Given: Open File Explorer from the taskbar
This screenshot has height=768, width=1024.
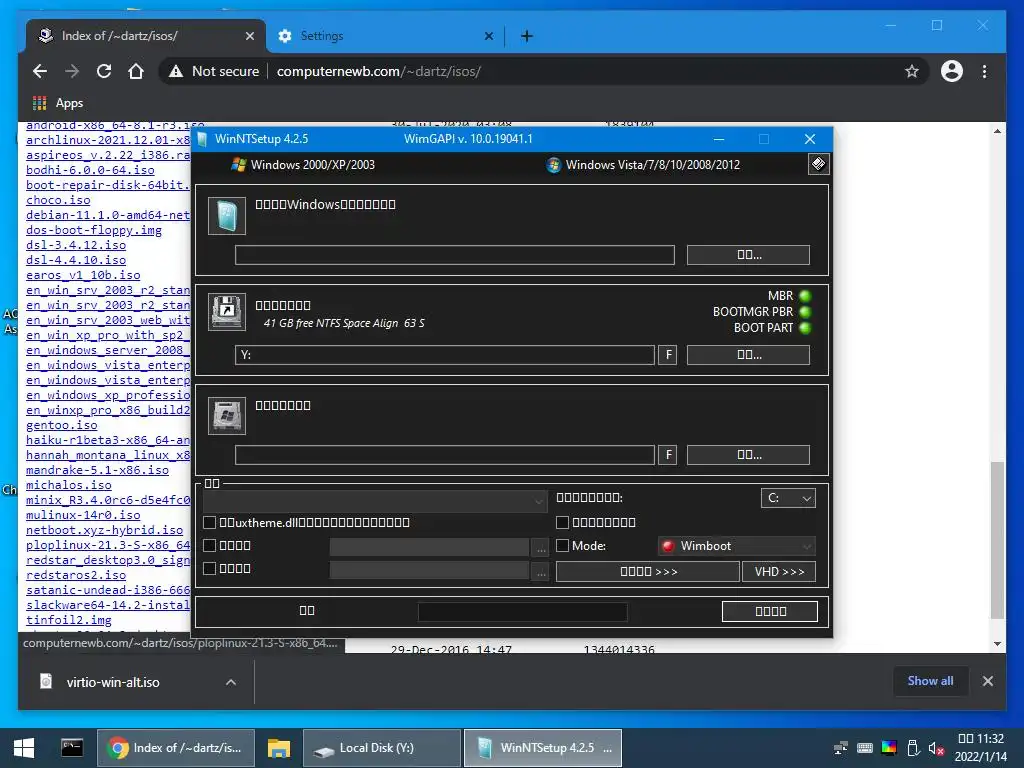Looking at the screenshot, I should pyautogui.click(x=279, y=748).
